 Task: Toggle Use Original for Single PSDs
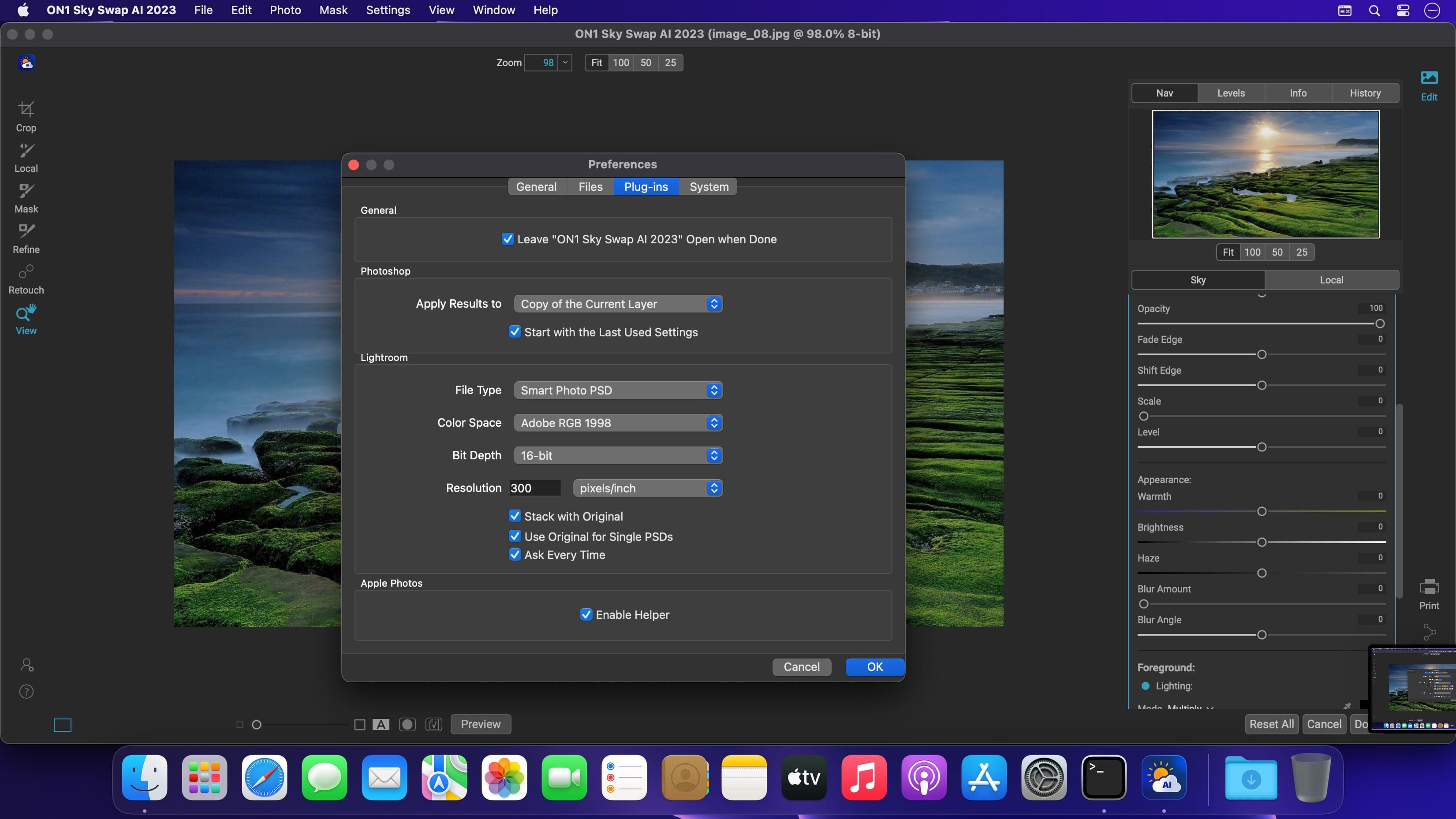(515, 536)
